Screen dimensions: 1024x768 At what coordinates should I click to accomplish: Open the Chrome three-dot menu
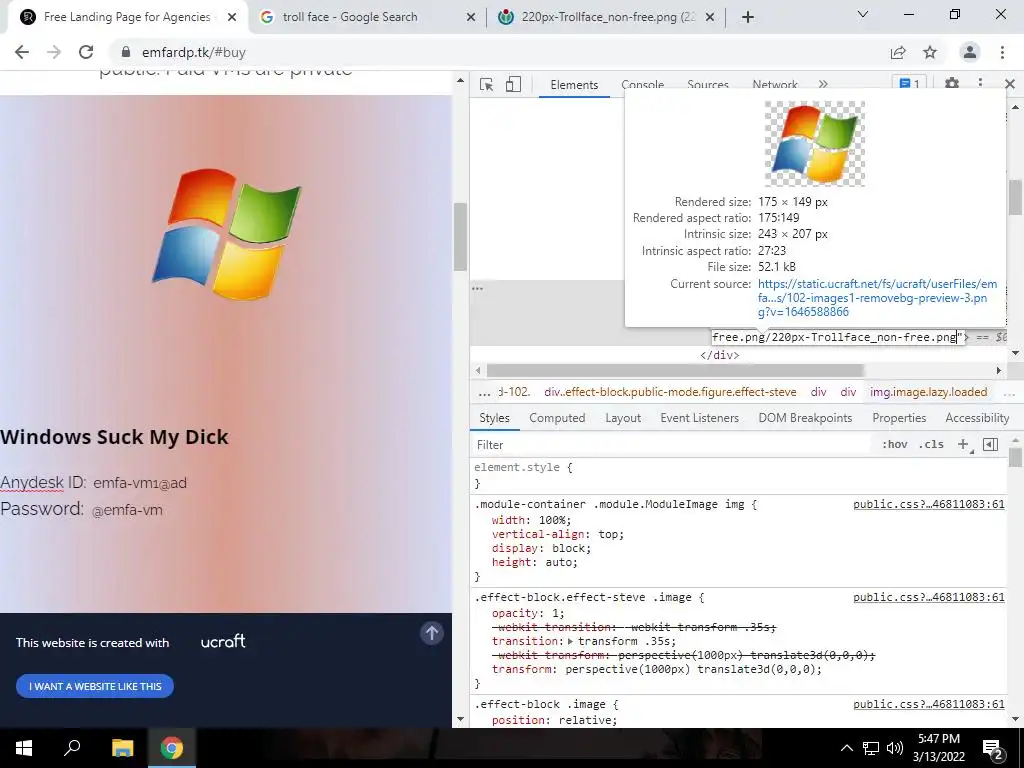(x=1002, y=52)
